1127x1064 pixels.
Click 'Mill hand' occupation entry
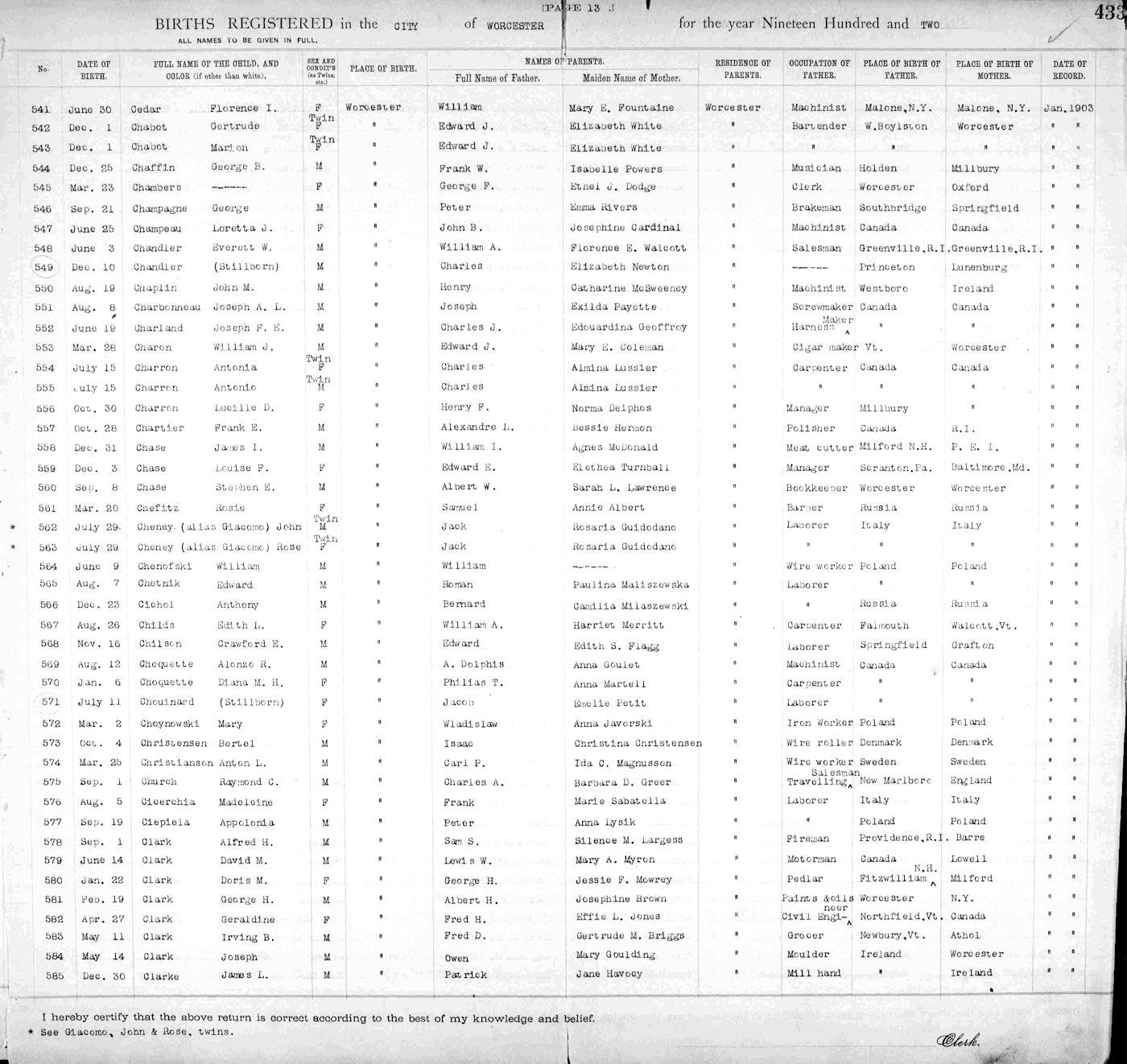(814, 973)
